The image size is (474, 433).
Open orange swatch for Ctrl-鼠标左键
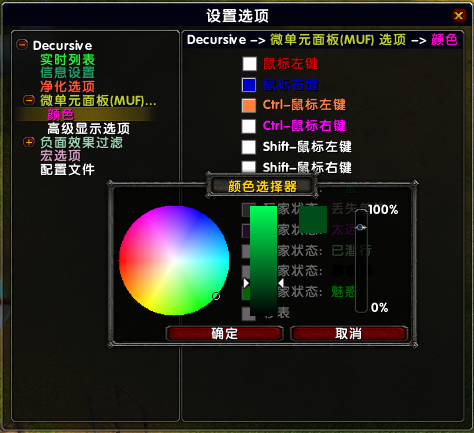[249, 105]
